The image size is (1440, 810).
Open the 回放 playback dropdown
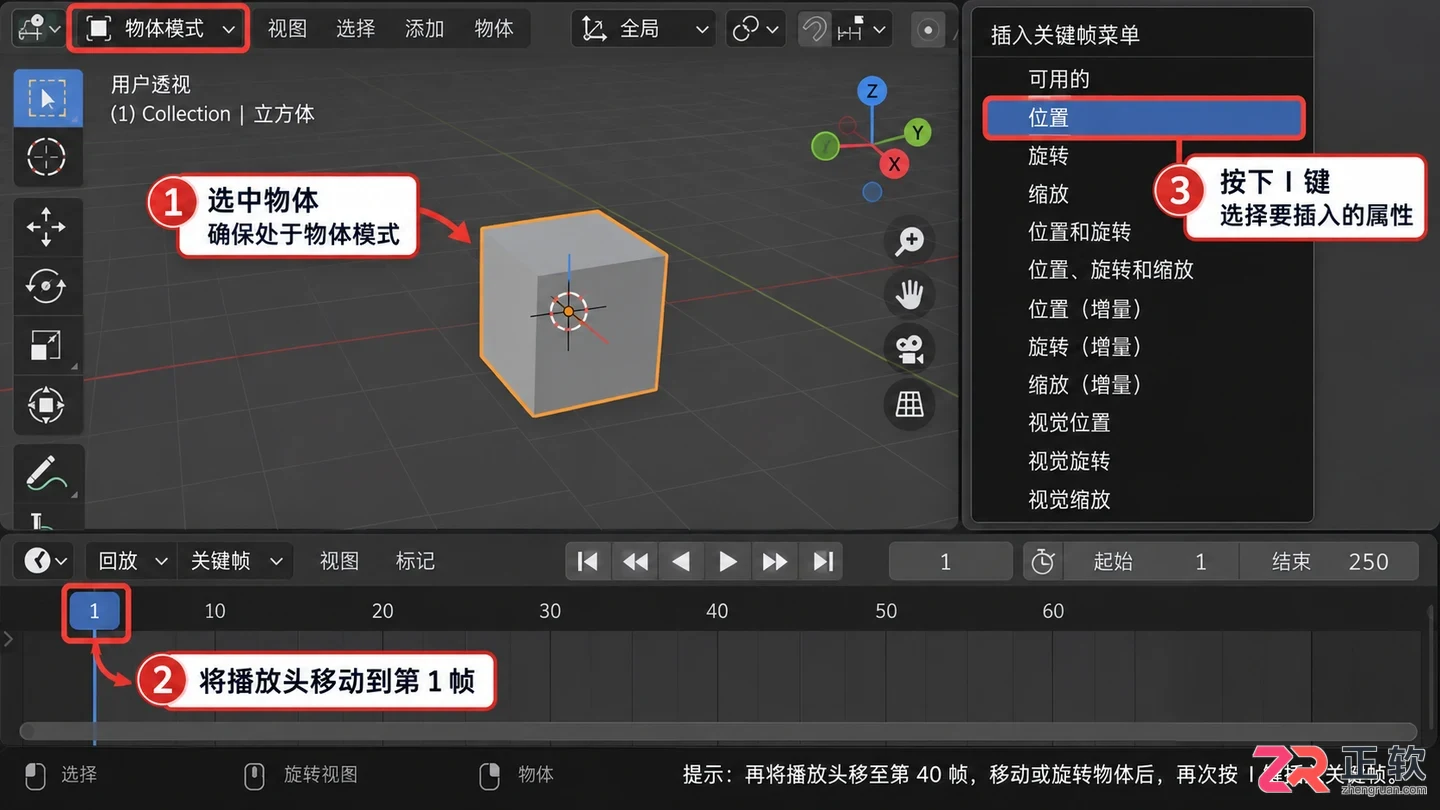point(131,561)
